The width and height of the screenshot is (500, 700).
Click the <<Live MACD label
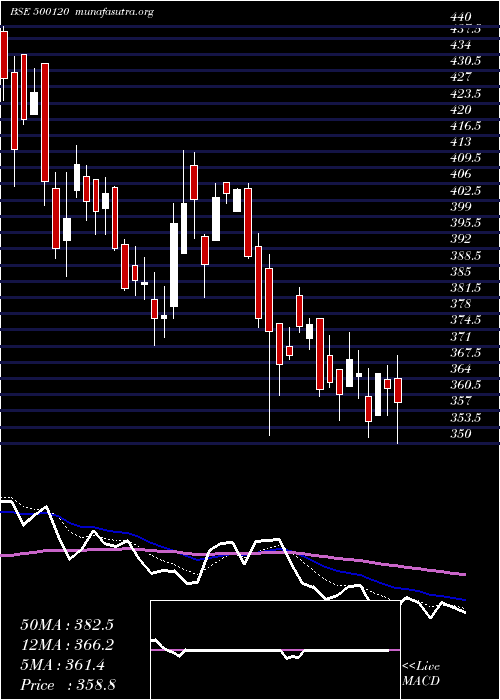coord(421,674)
